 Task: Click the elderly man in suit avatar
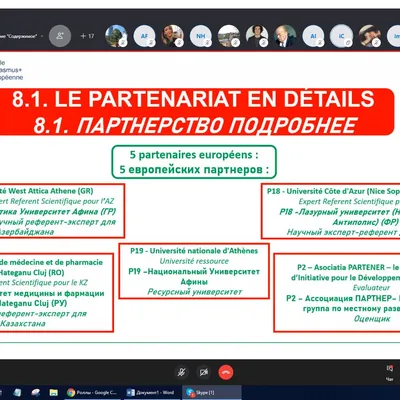[x=285, y=36]
